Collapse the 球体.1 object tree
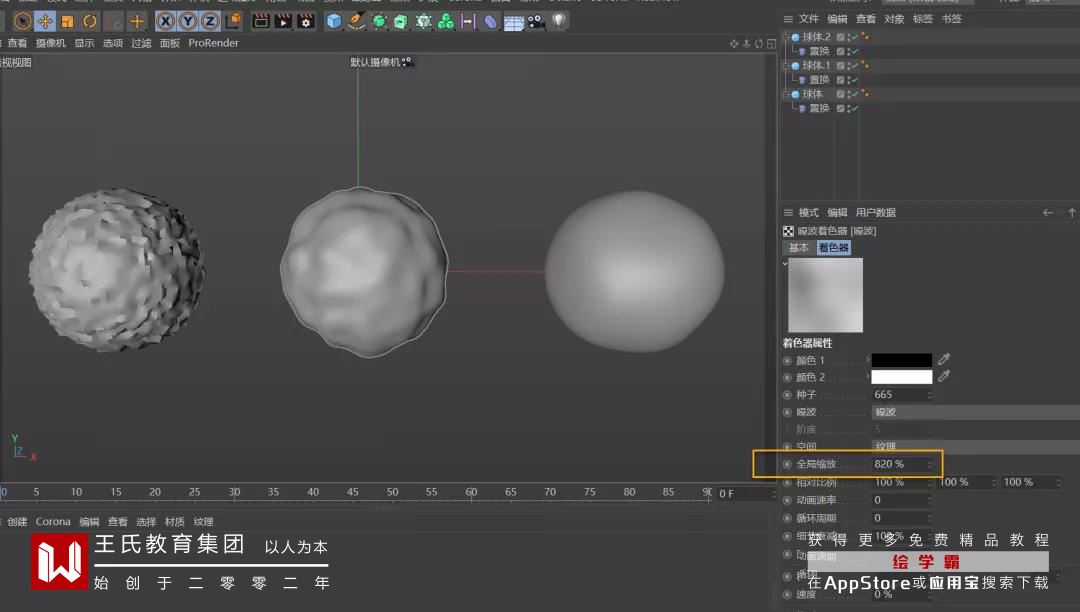Viewport: 1080px width, 612px height. click(785, 65)
